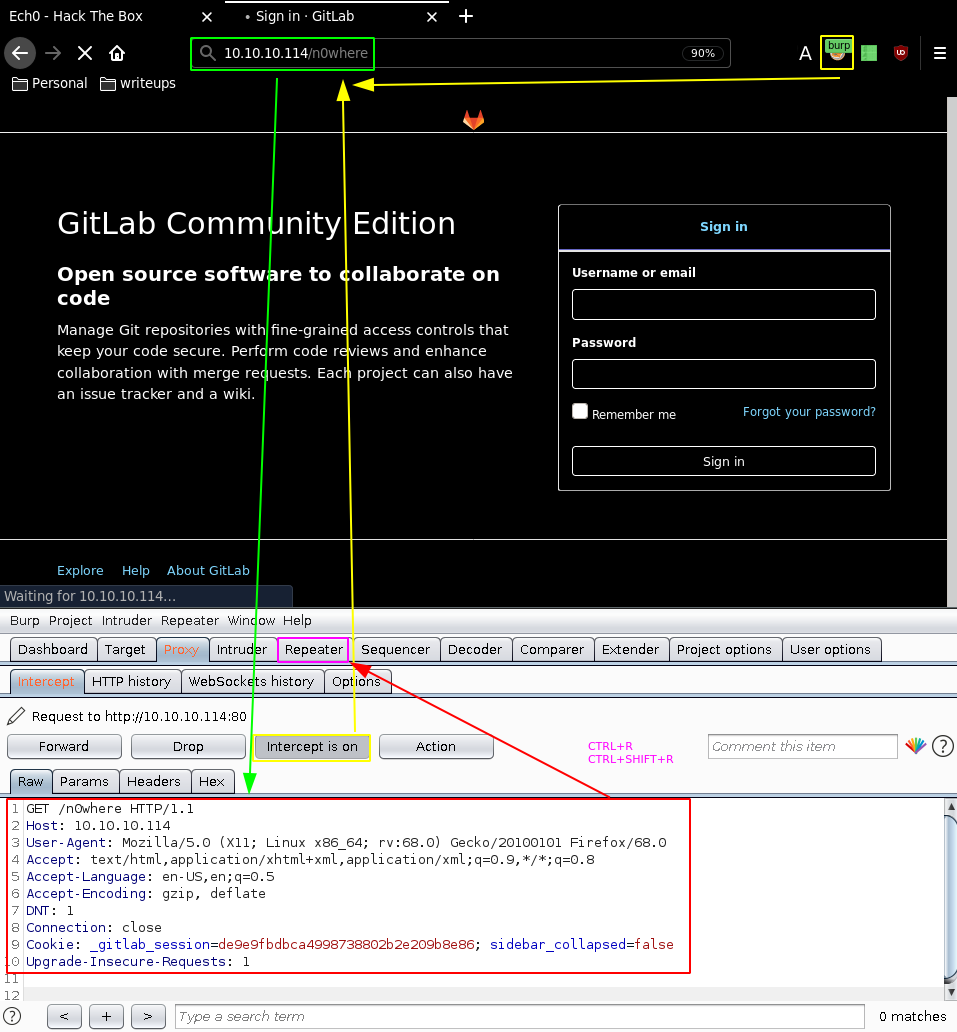Select the Proxy tab

(x=181, y=650)
